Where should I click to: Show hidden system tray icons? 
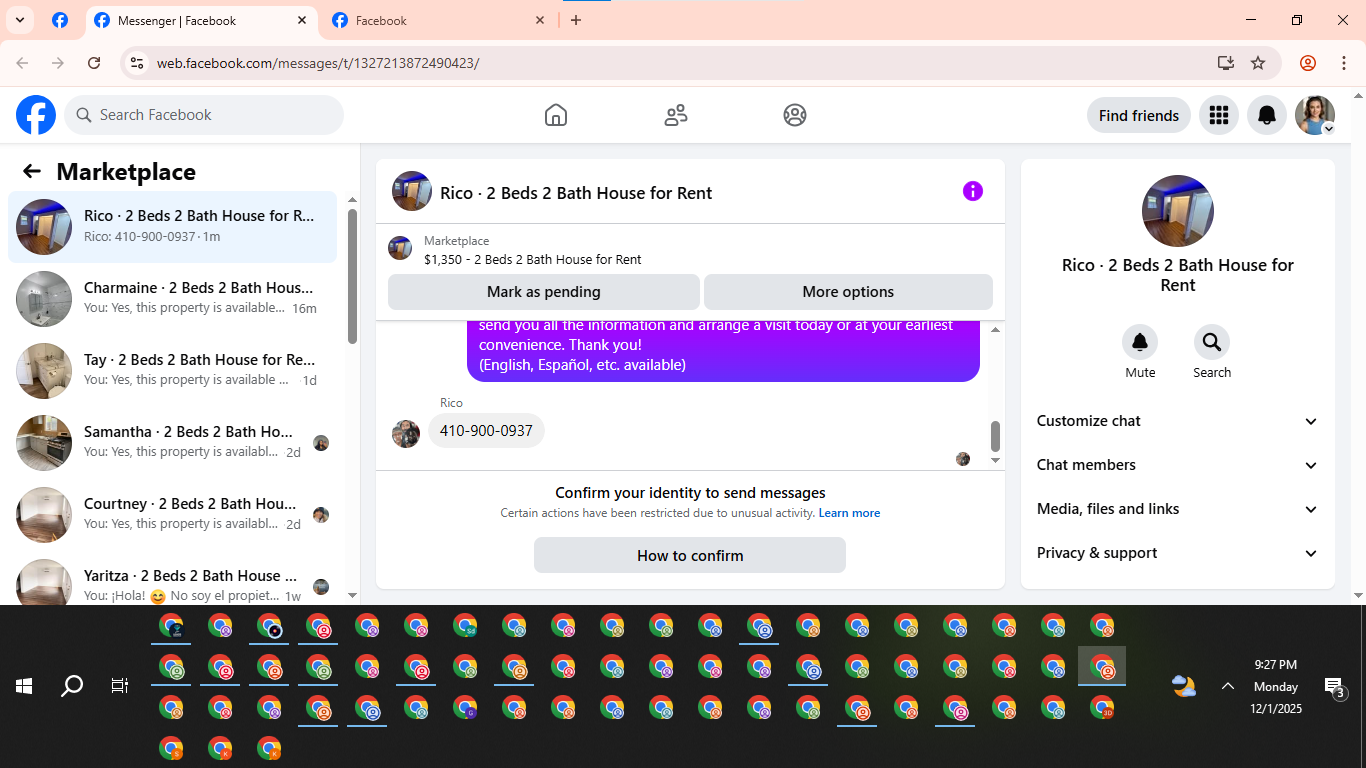(x=1227, y=686)
